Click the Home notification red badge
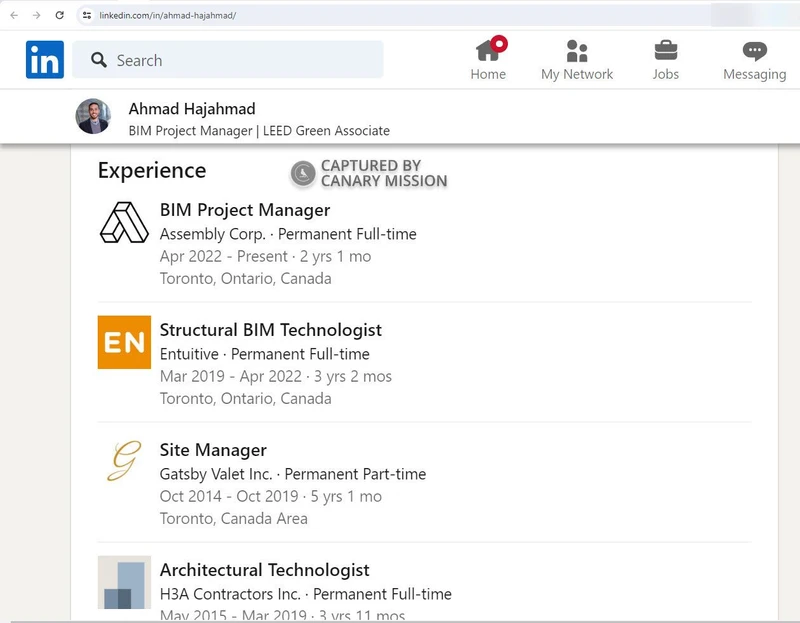800x623 pixels. click(x=499, y=44)
